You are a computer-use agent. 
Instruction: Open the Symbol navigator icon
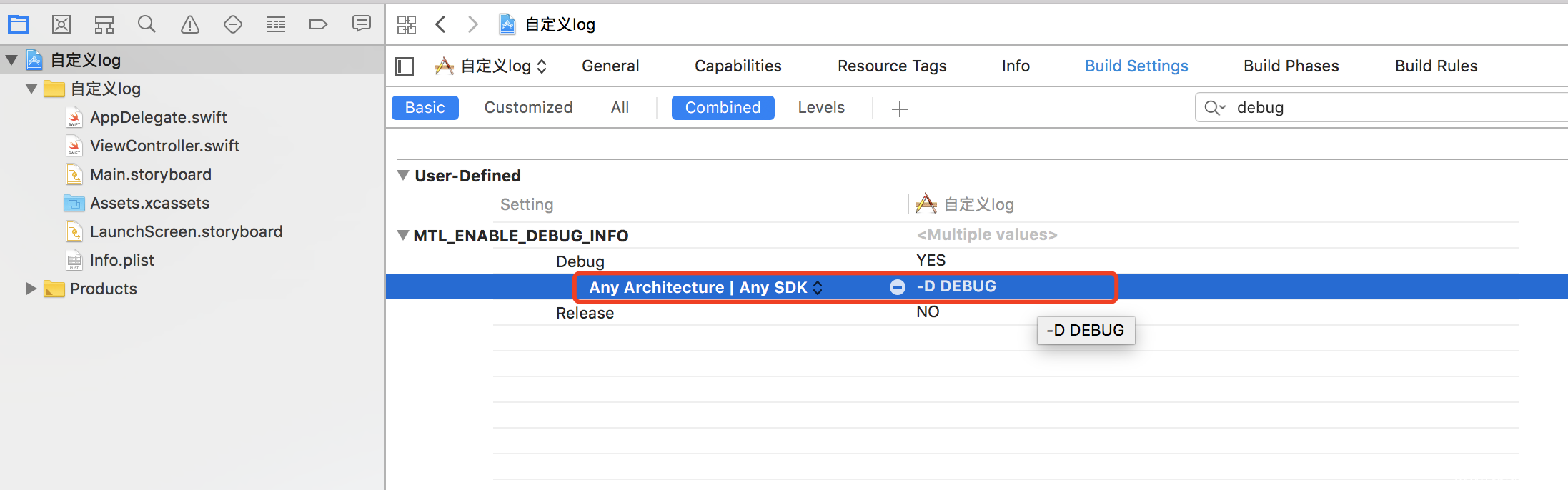104,25
